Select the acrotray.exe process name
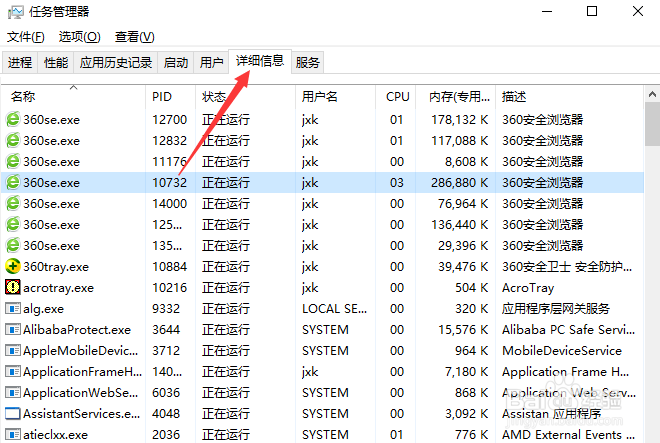 [x=59, y=288]
